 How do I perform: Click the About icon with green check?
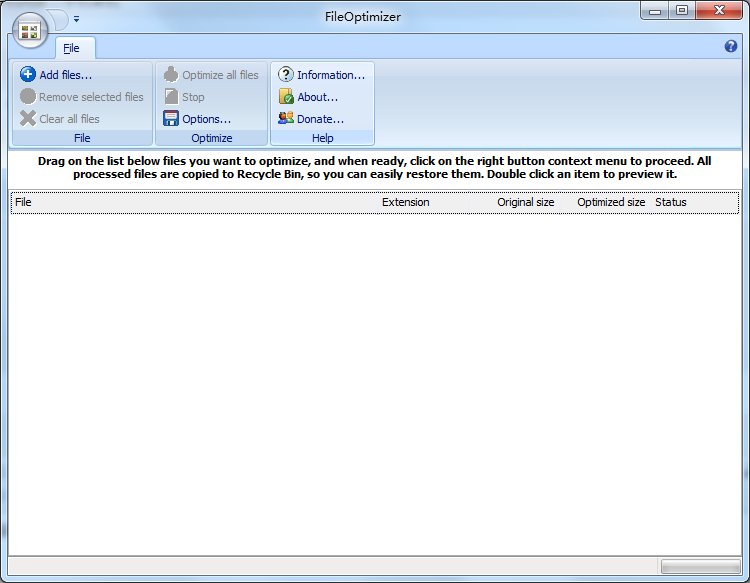pyautogui.click(x=286, y=96)
